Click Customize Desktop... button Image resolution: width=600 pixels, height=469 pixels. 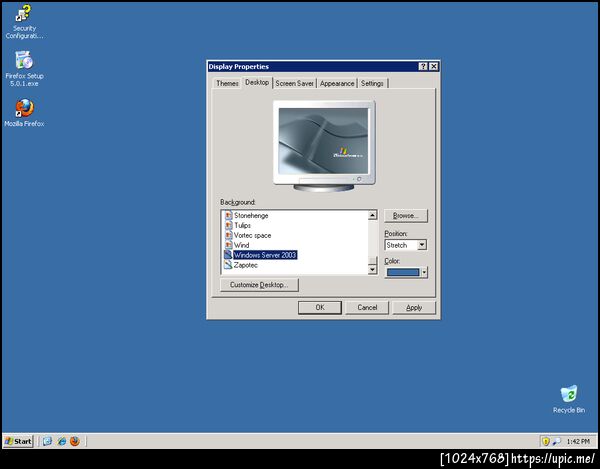coord(259,285)
